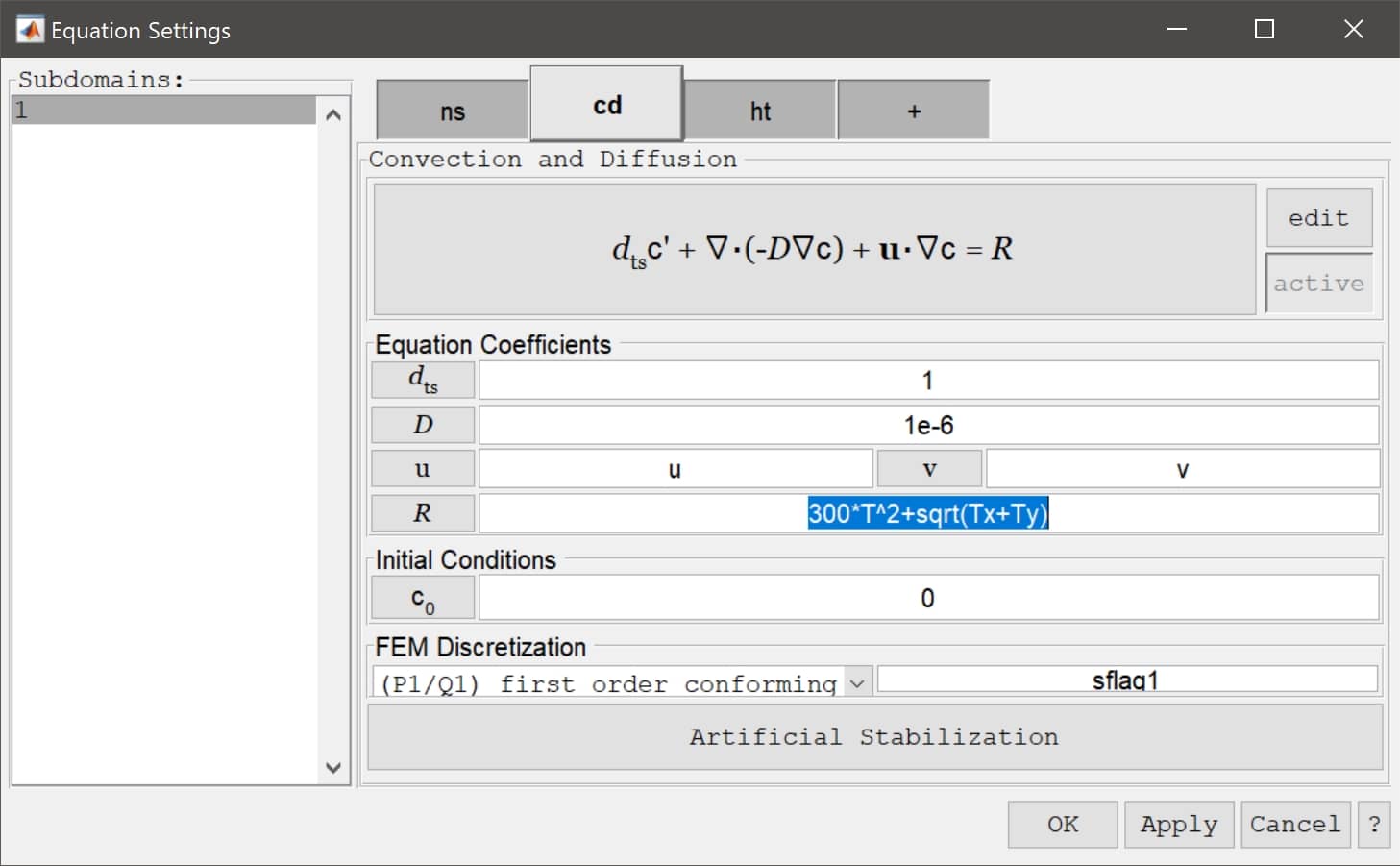
Task: Click the Apply button
Action: click(1179, 825)
